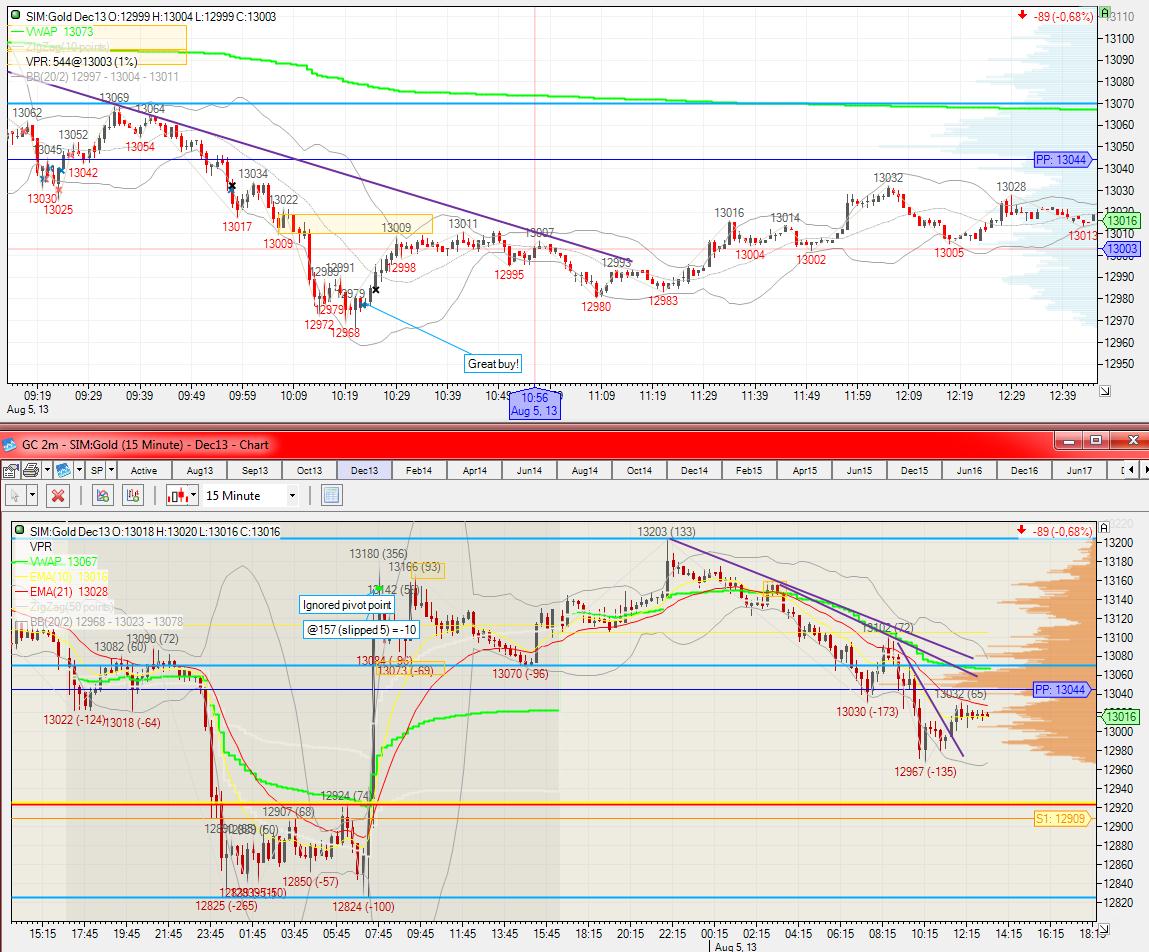The height and width of the screenshot is (952, 1149).
Task: Open the Jun17 contract tab
Action: pyautogui.click(x=1079, y=471)
